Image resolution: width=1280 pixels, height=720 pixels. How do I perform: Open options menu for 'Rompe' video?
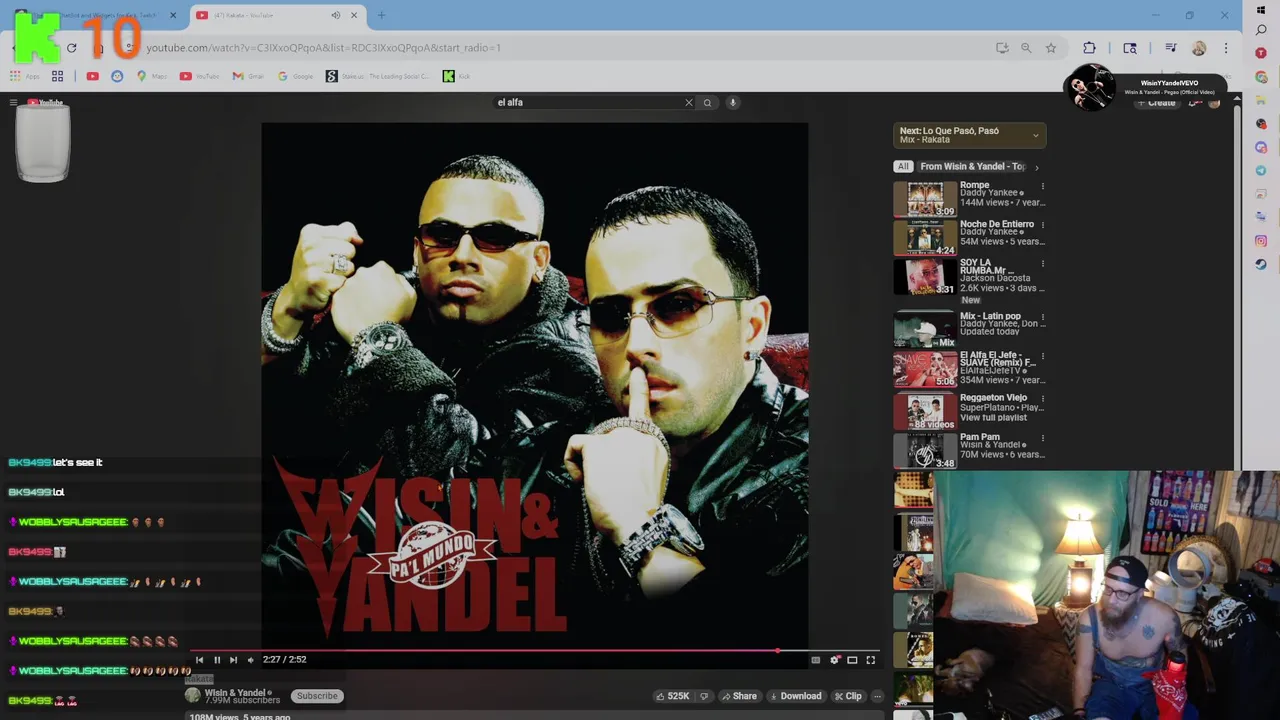pyautogui.click(x=1042, y=186)
